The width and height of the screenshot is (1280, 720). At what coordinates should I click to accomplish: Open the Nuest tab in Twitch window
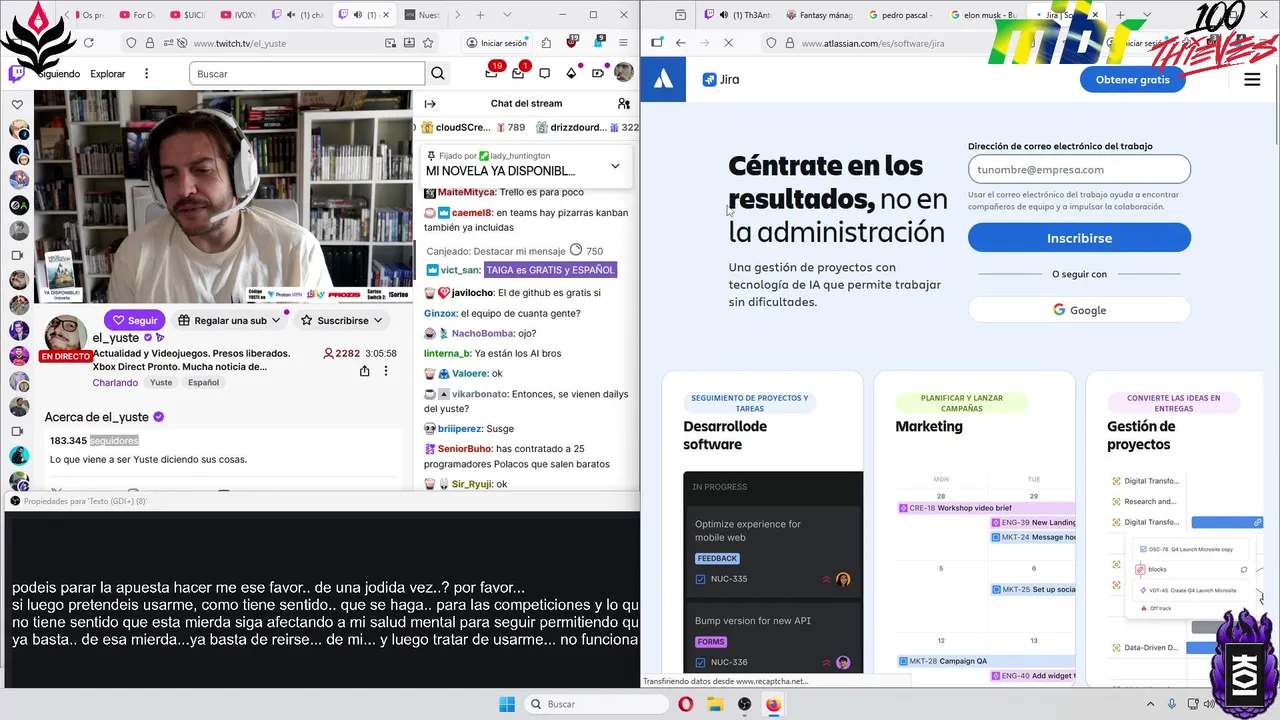tap(423, 15)
